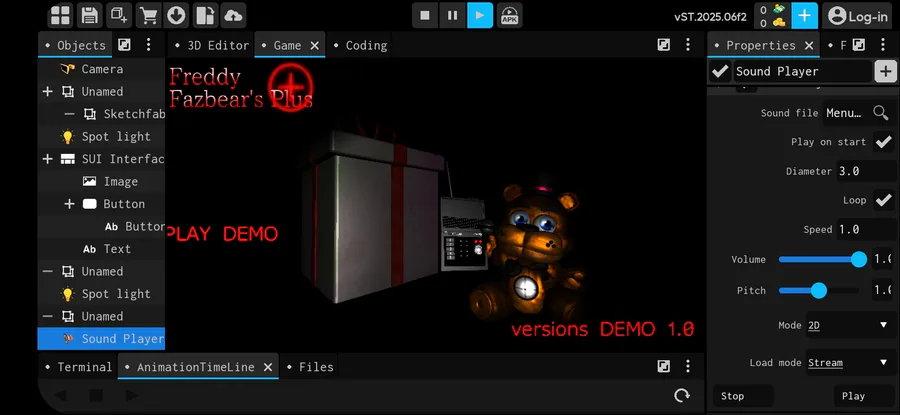The image size is (900, 415).
Task: Select Camera in Objects tree
Action: 102,69
